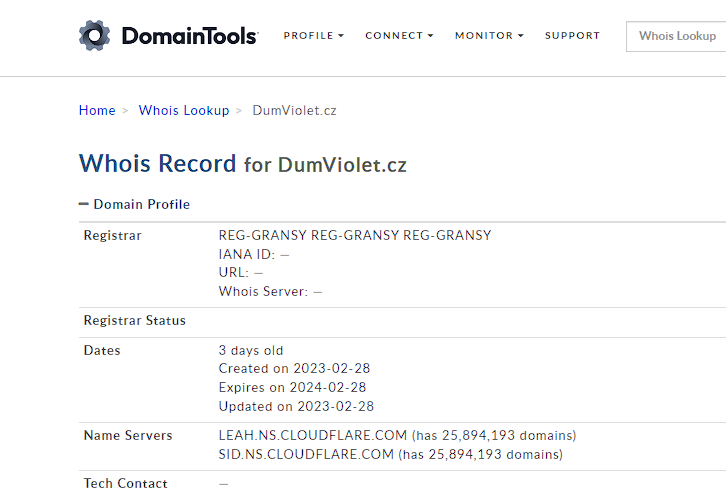Open the MONITOR dropdown menu
The width and height of the screenshot is (726, 490).
click(489, 36)
